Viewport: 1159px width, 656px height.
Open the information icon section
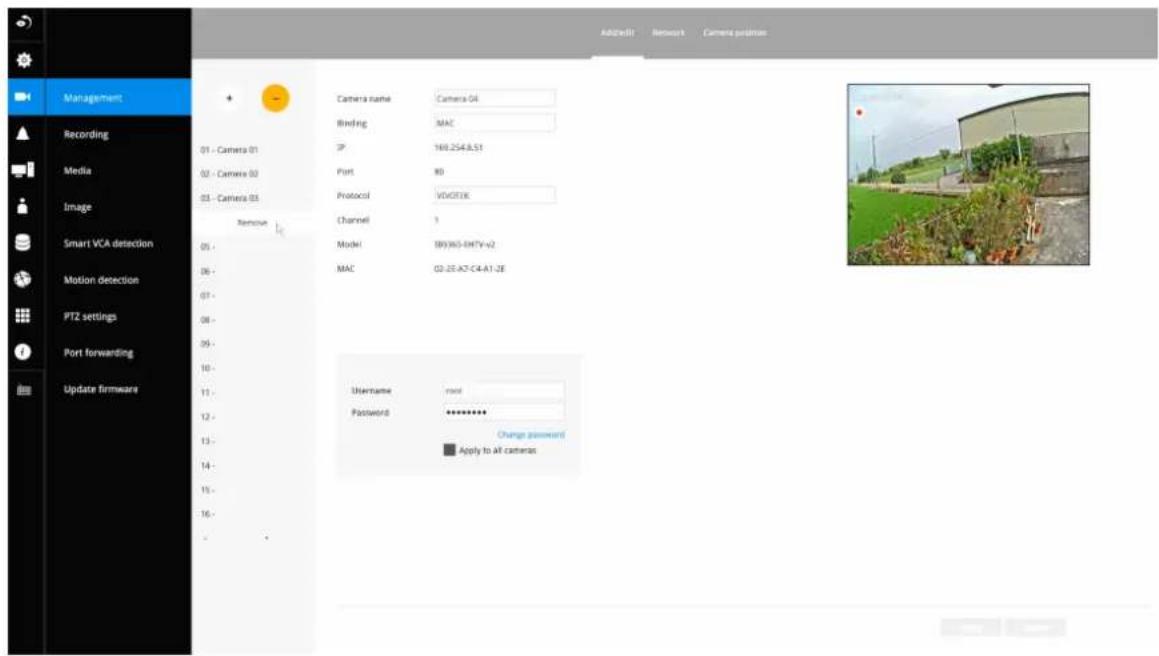coord(23,352)
